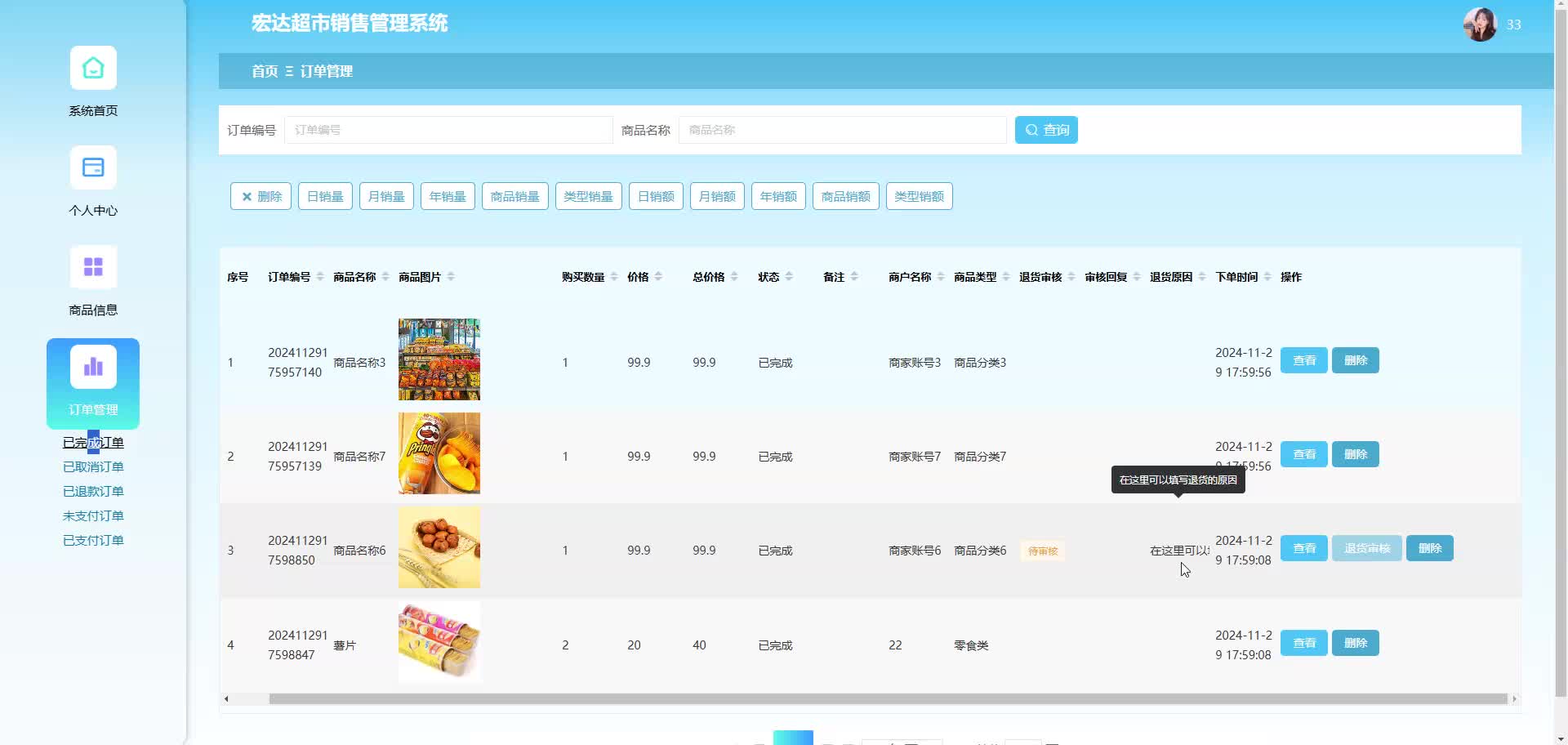Image resolution: width=1568 pixels, height=745 pixels.
Task: Sort by 订单编号 column arrows
Action: tap(320, 277)
